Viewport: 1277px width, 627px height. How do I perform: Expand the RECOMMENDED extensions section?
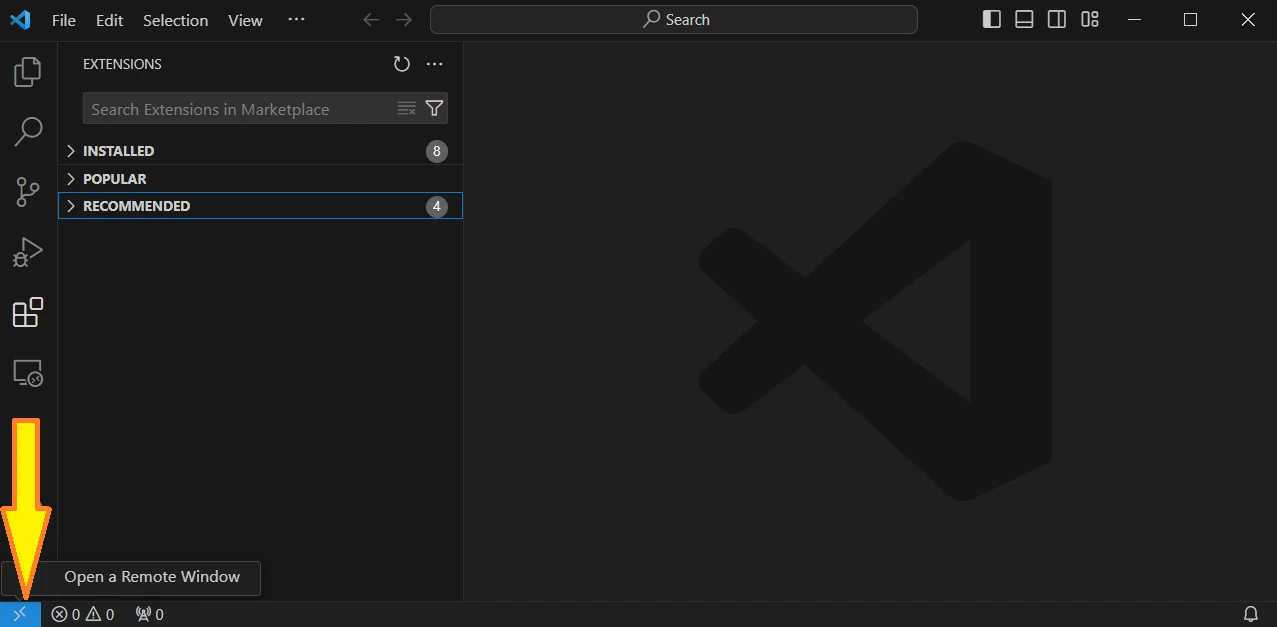click(260, 206)
